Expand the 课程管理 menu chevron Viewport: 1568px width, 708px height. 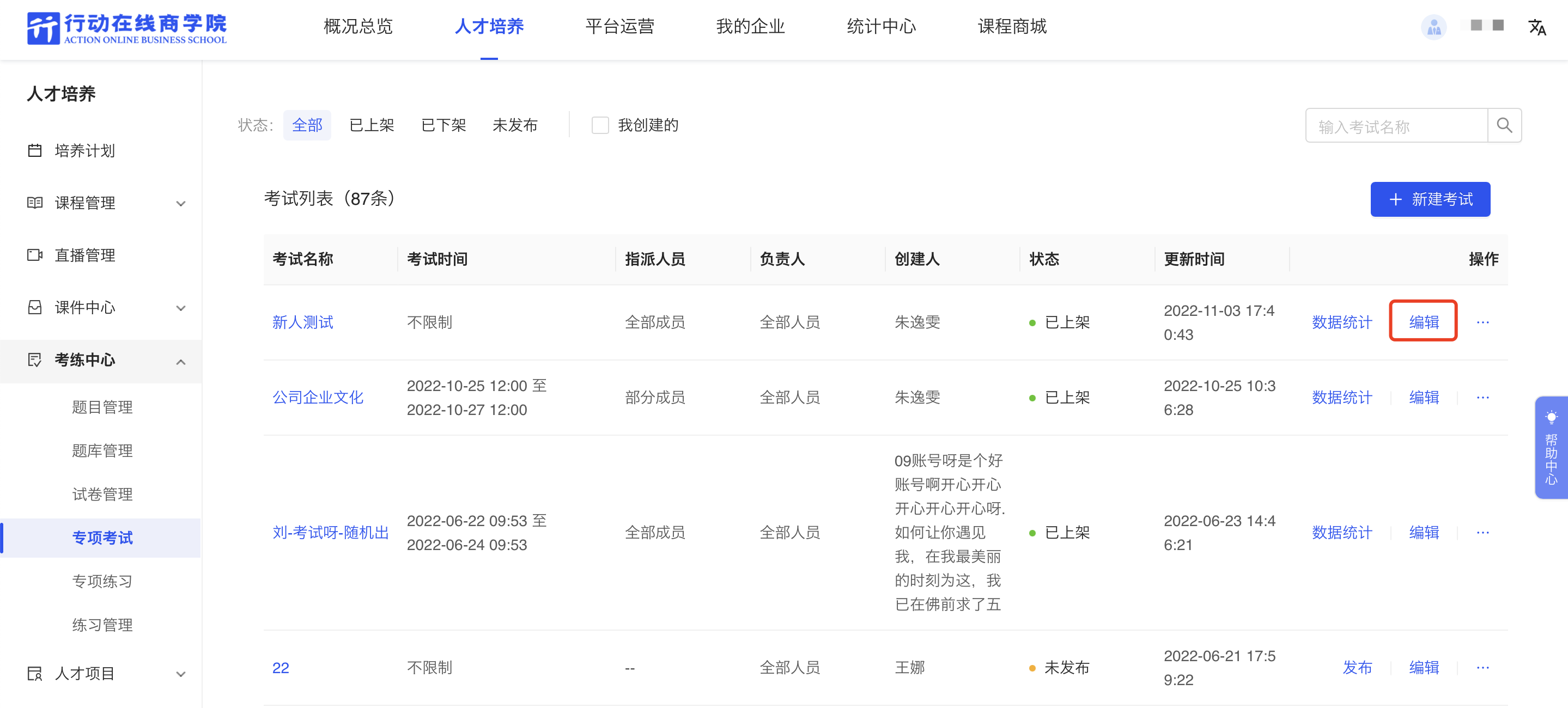tap(180, 203)
